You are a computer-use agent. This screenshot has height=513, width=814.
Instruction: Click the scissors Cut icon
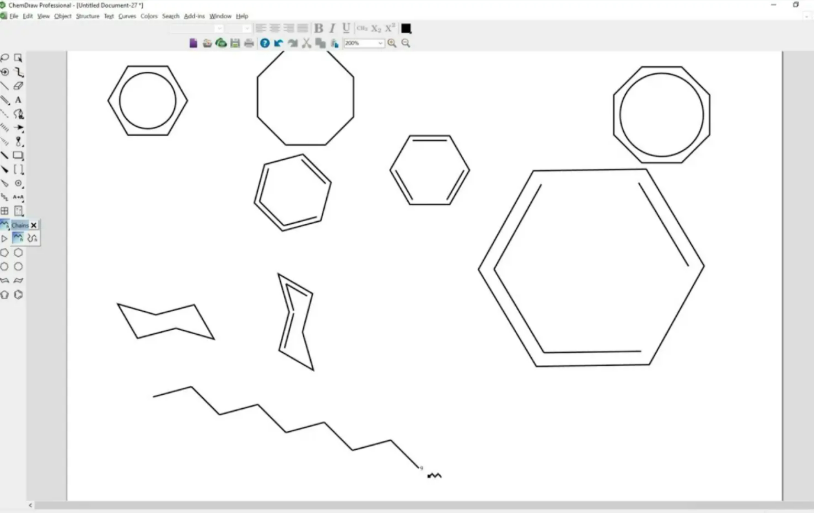point(306,43)
